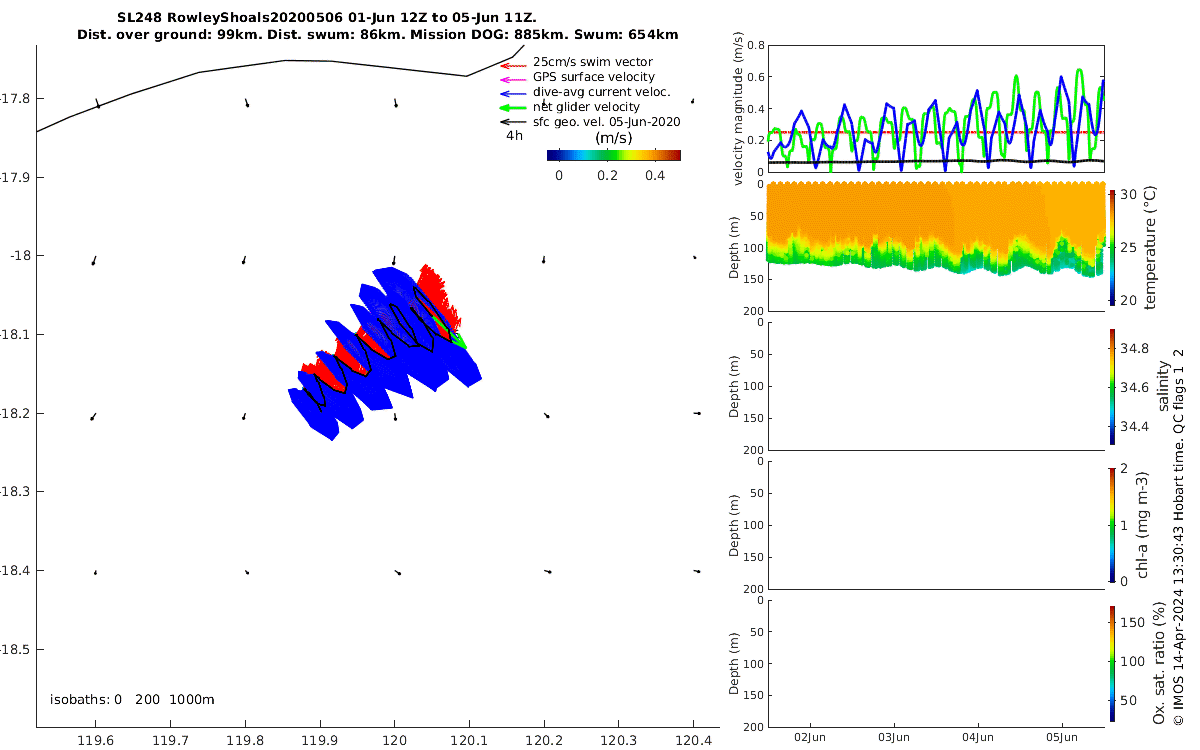Click the '-18.2' latitude tick label
Screen dimensions: 1200x750
click(14, 413)
